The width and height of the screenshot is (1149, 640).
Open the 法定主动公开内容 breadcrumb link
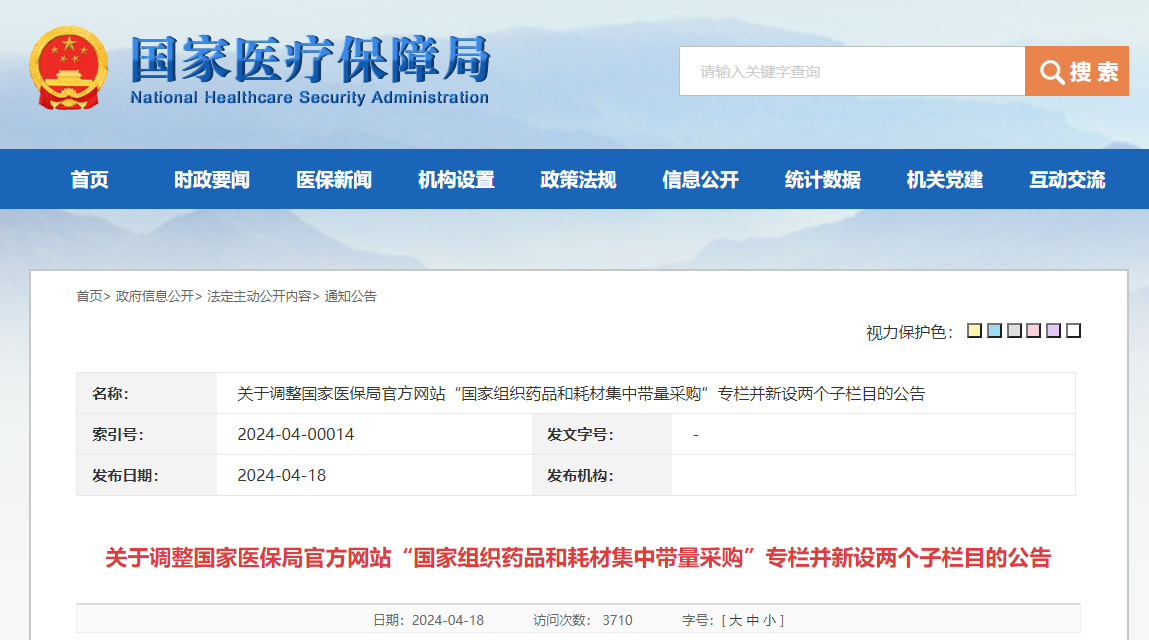coord(258,296)
